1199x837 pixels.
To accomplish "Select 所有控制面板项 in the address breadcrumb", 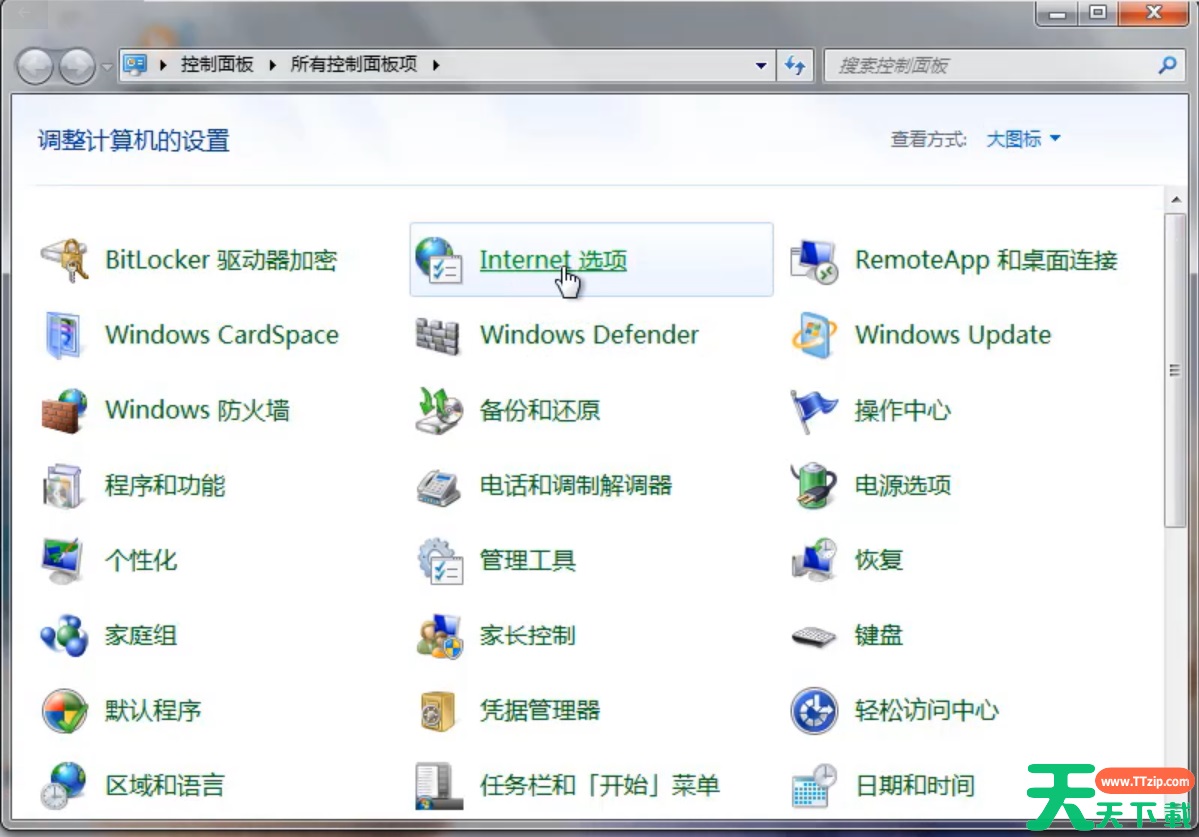I will click(x=353, y=65).
